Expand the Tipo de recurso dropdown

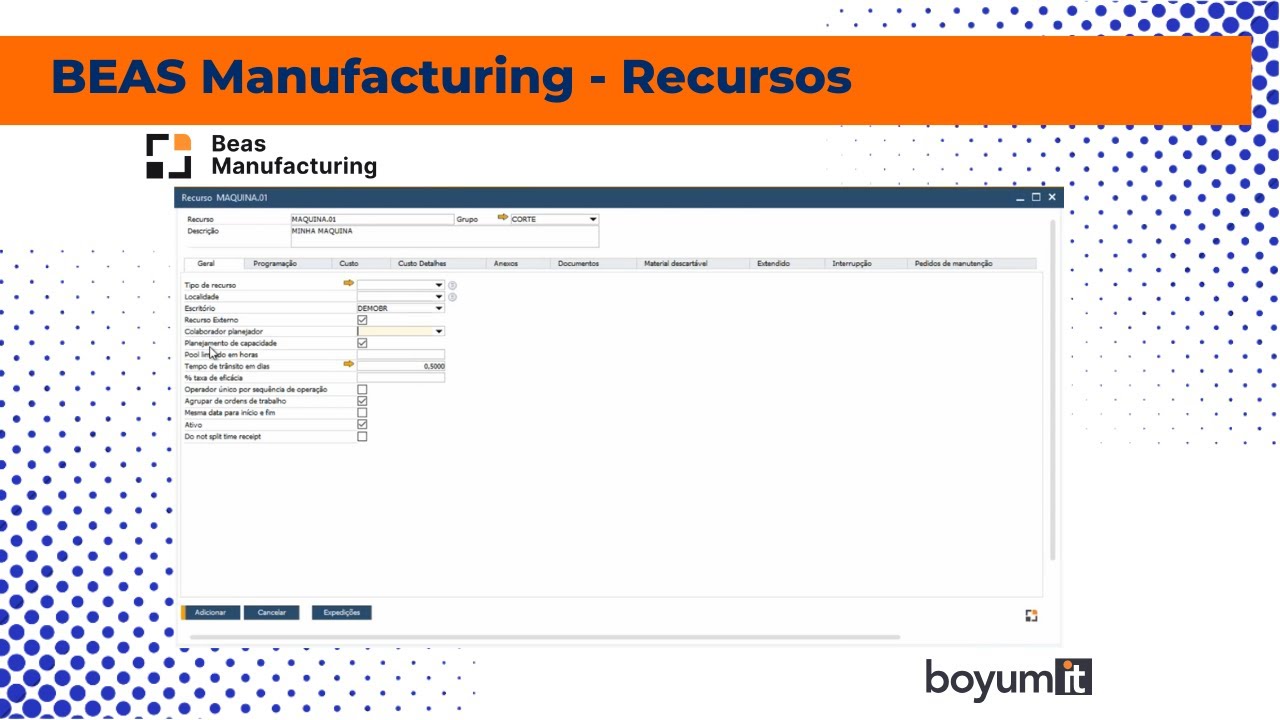(x=438, y=285)
